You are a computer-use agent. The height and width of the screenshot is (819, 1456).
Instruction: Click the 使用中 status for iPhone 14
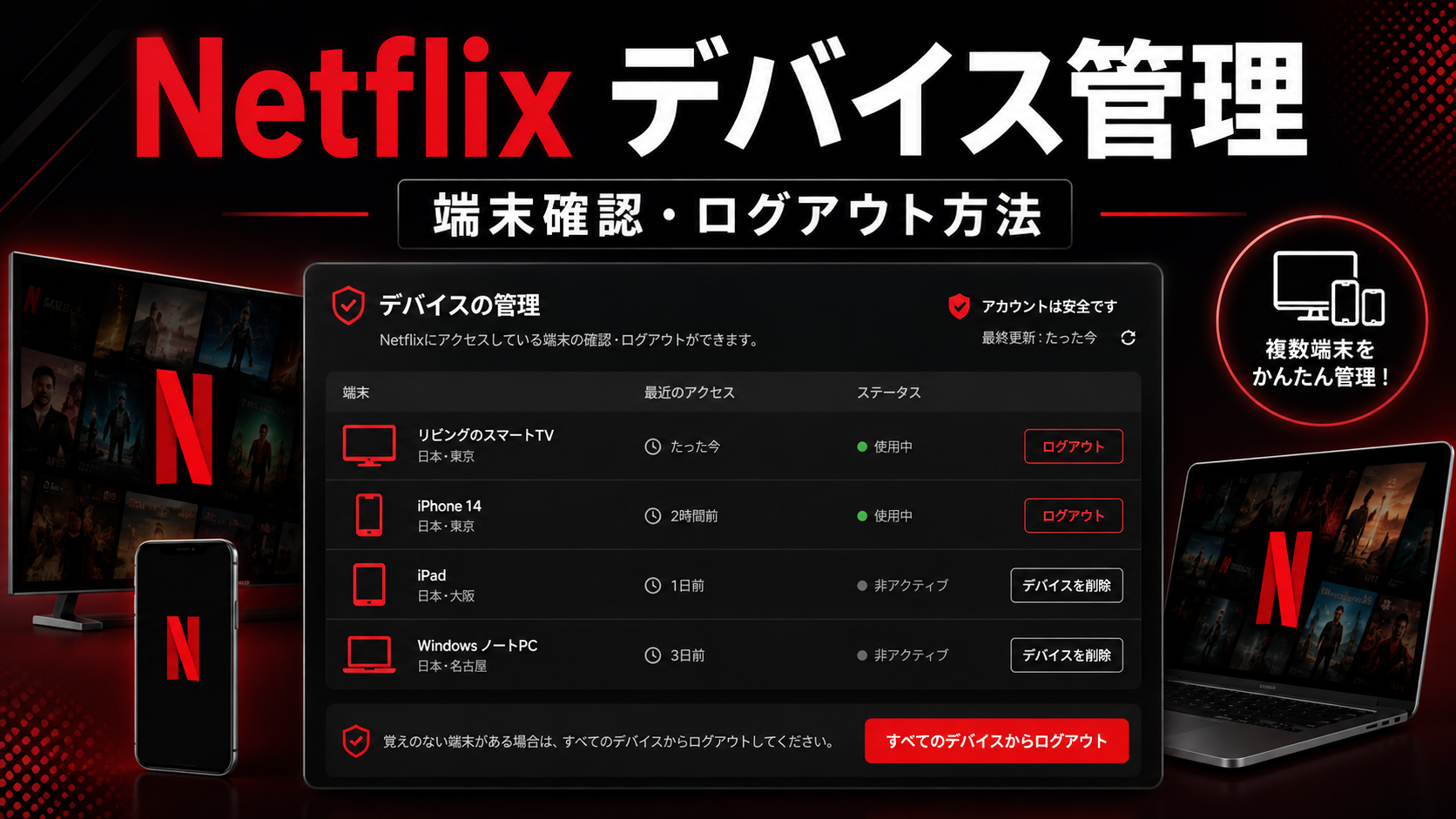(x=893, y=516)
